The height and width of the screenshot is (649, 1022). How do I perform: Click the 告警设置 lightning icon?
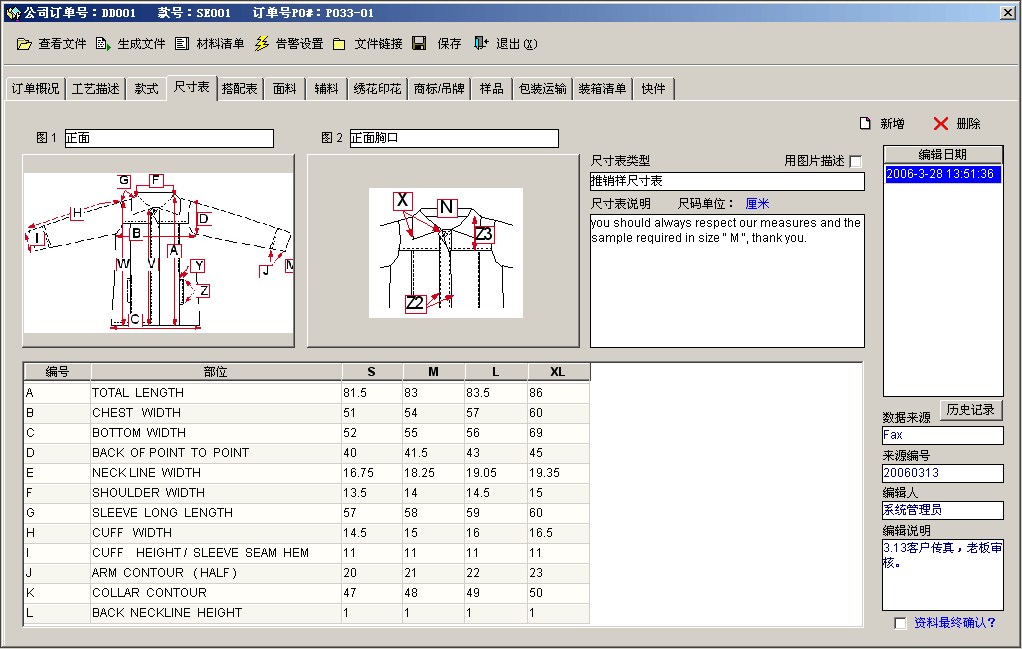(x=261, y=44)
